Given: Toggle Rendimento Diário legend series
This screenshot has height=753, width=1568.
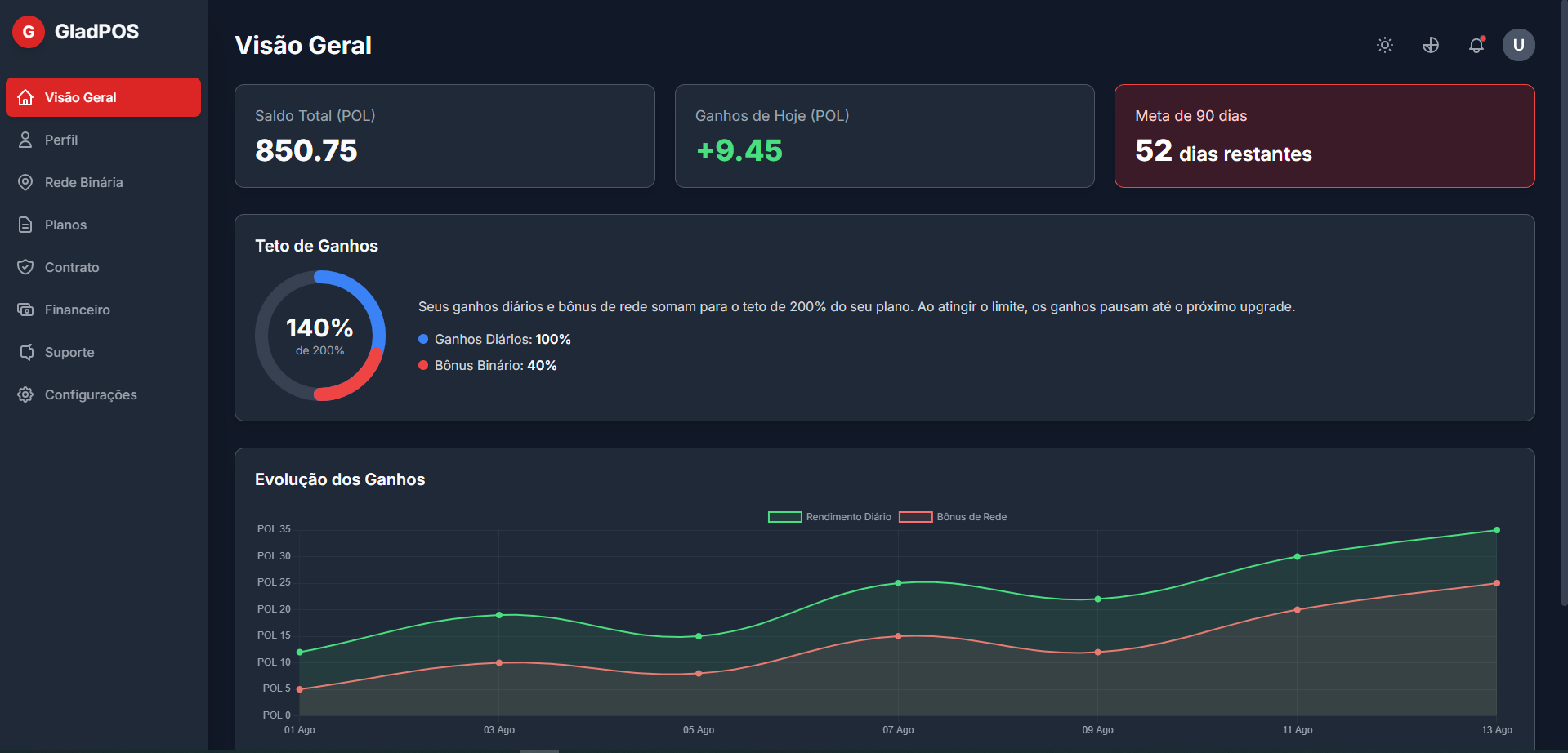Looking at the screenshot, I should tap(829, 517).
